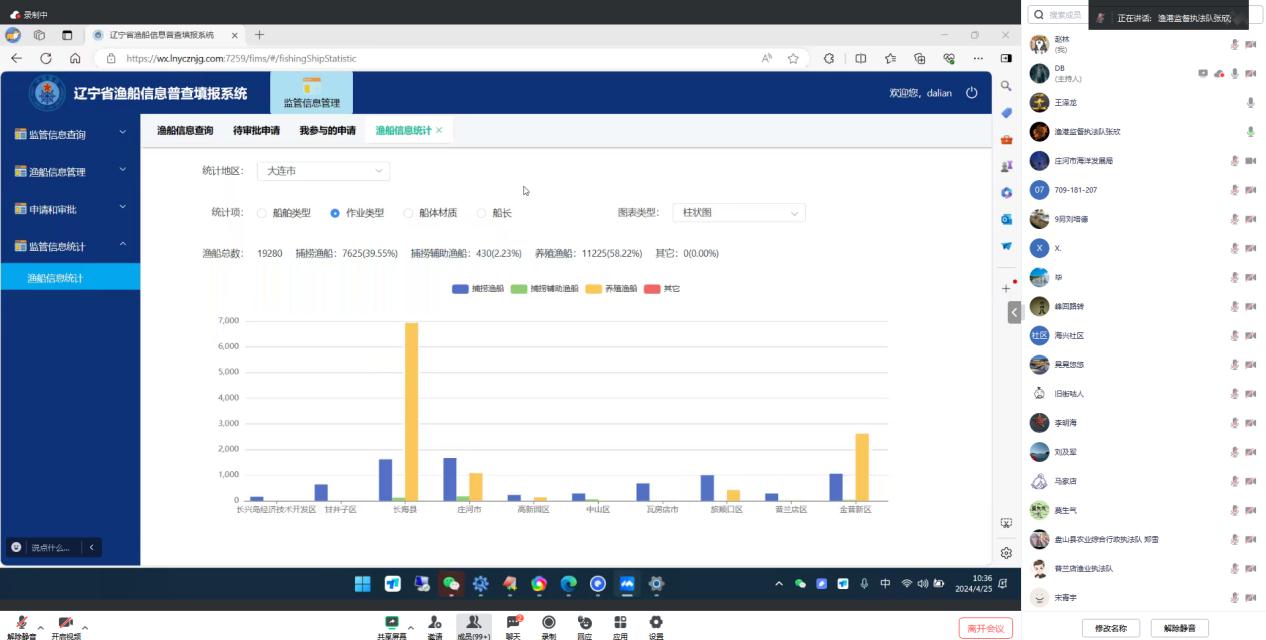This screenshot has height=640, width=1266.
Task: Select the 船舶类型 radio option
Action: 262,213
